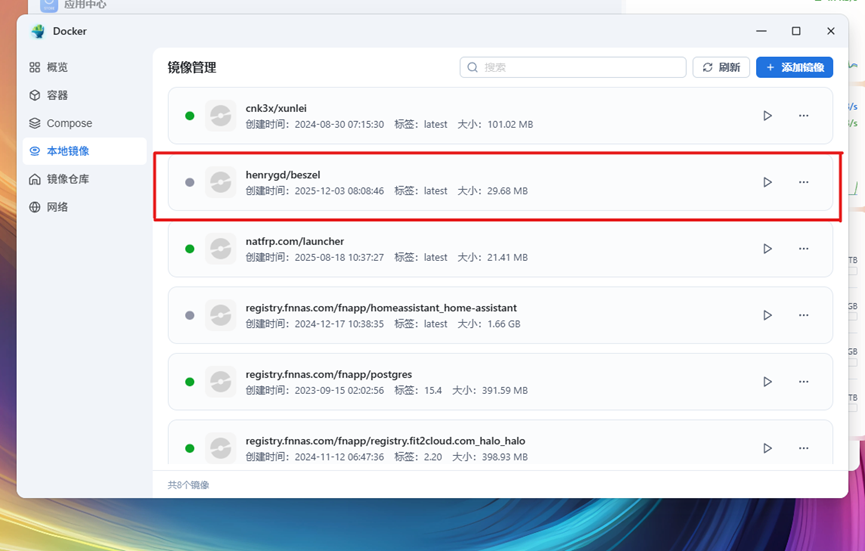
Task: Go to the 网络 network section
Action: [x=84, y=207]
